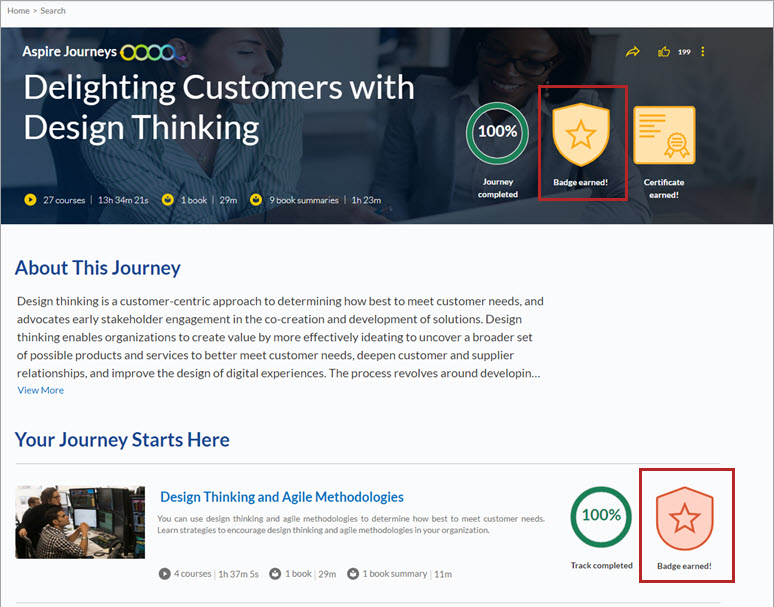Click the Certificate earned icon
Viewport: 774px width, 607px height.
click(x=663, y=135)
